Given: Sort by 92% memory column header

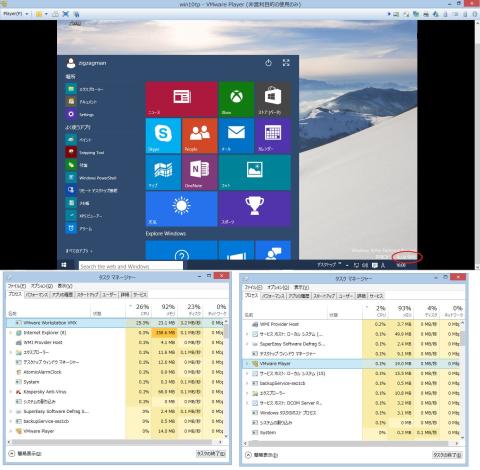Looking at the screenshot, I should click(x=164, y=310).
